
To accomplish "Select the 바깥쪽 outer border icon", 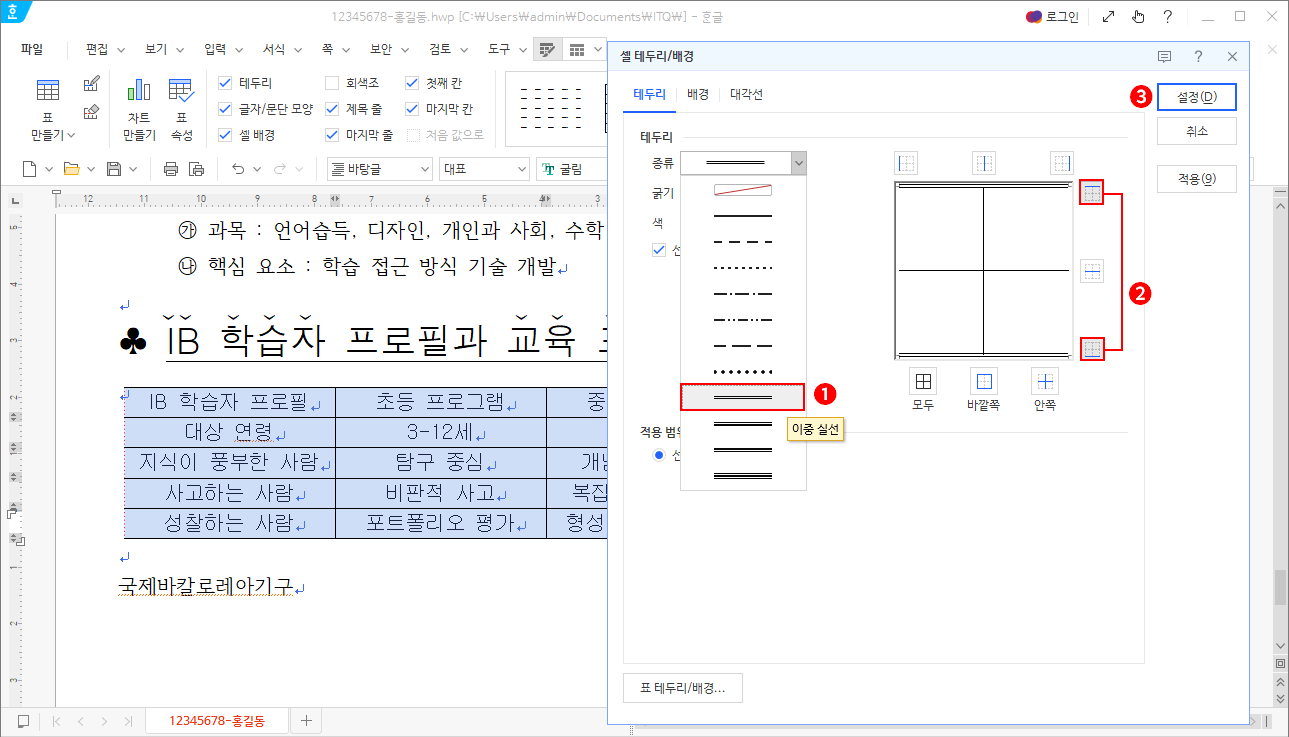I will (x=984, y=381).
